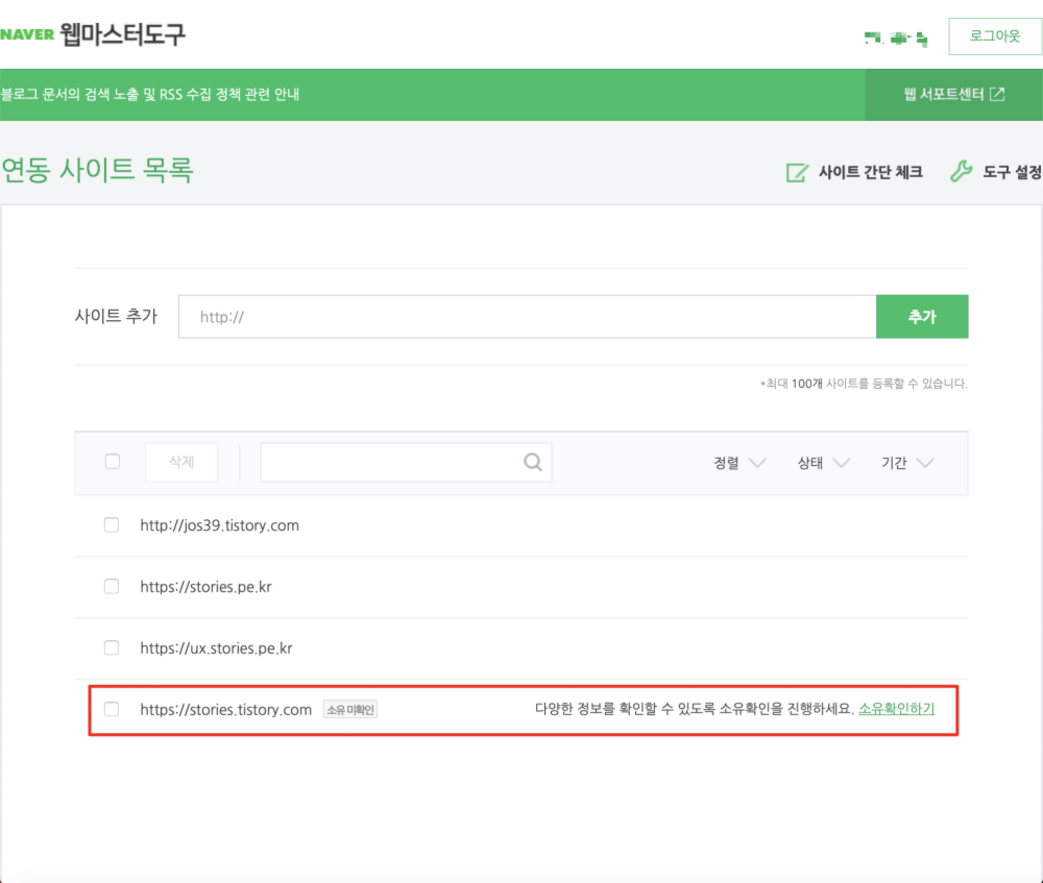The image size is (1043, 883).
Task: Mark the https://stories.tistory.com checkbox
Action: (112, 709)
